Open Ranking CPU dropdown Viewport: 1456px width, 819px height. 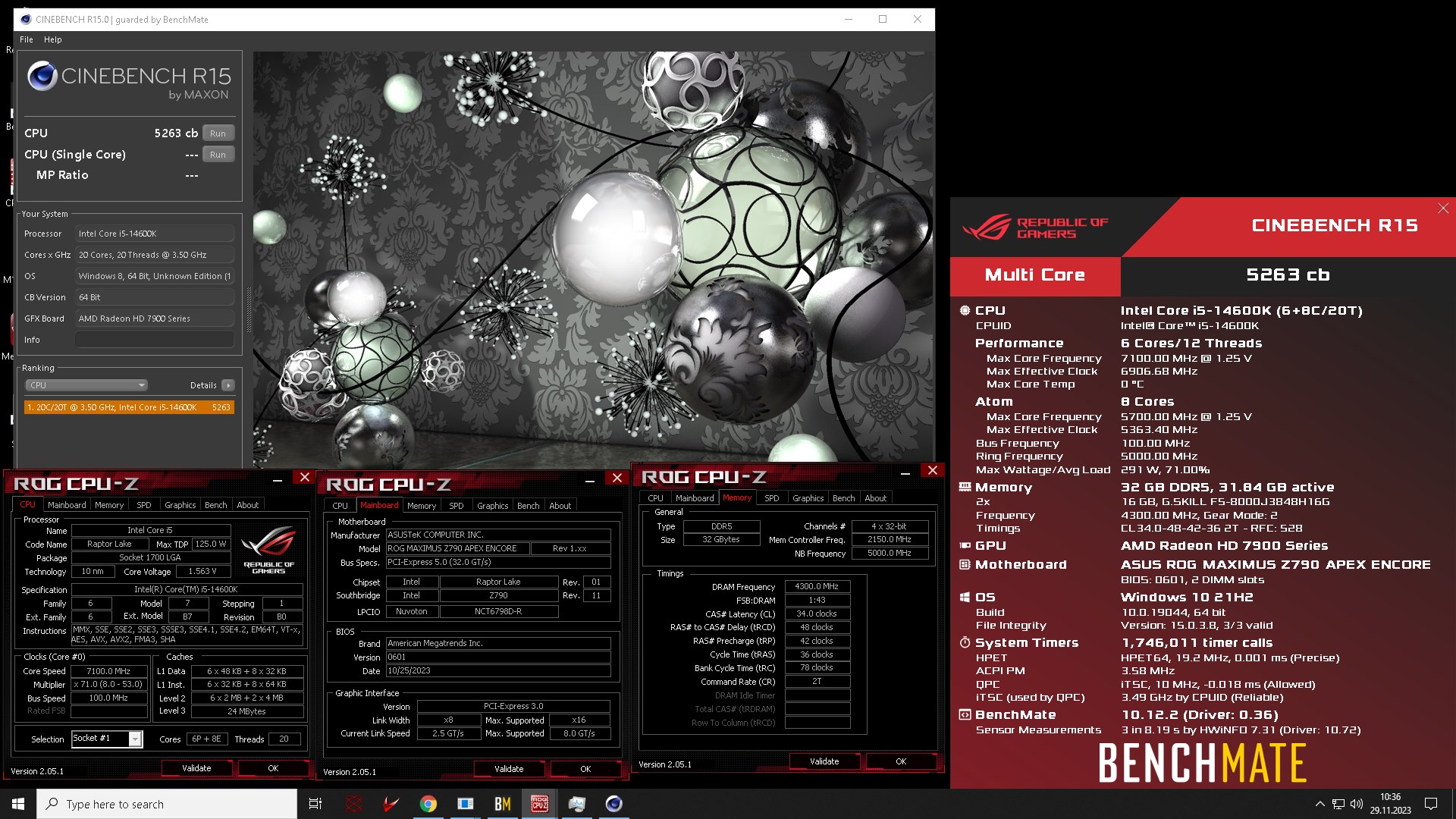[86, 385]
